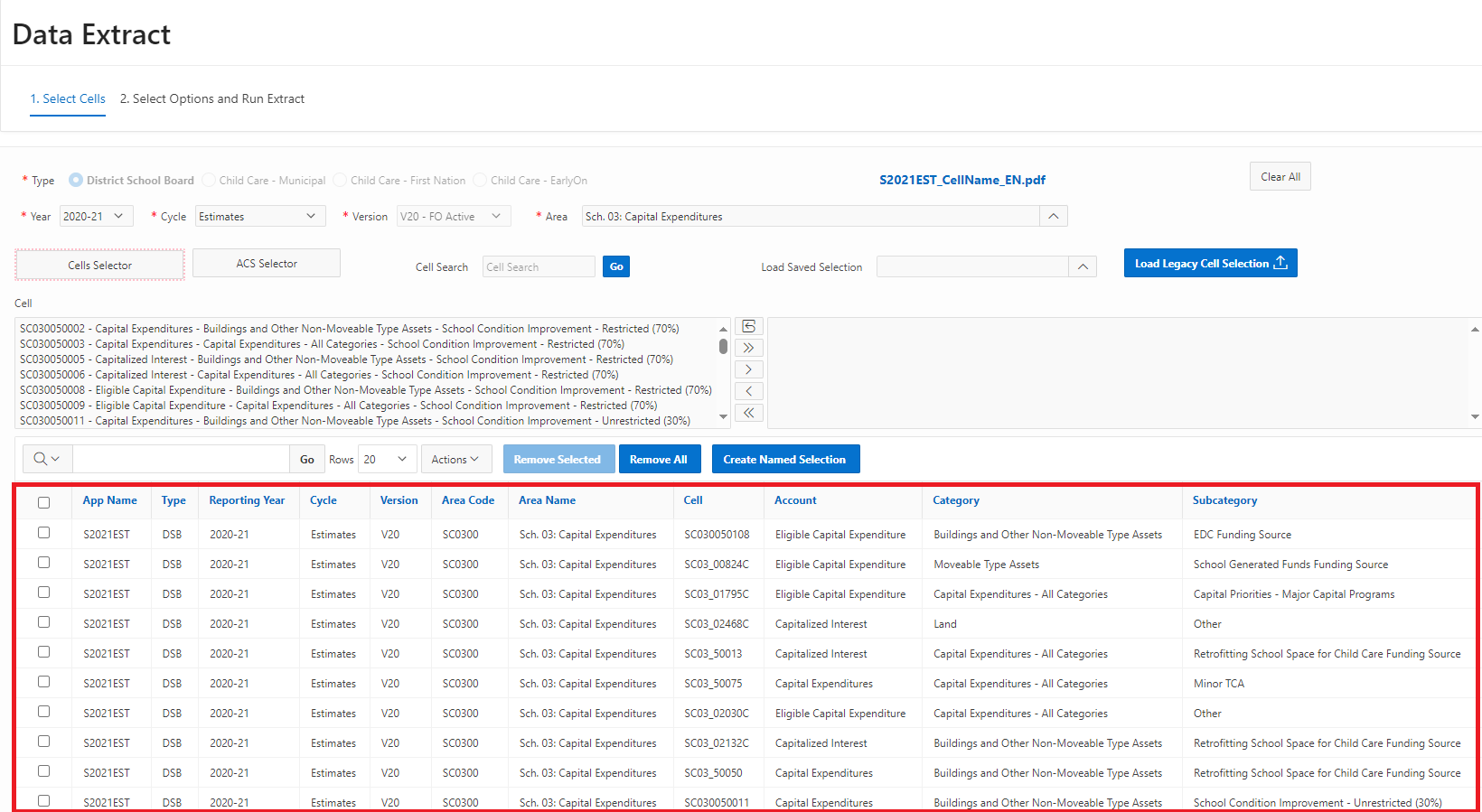Open the Rows per page dropdown
Viewport: 1482px width, 812px height.
[387, 459]
